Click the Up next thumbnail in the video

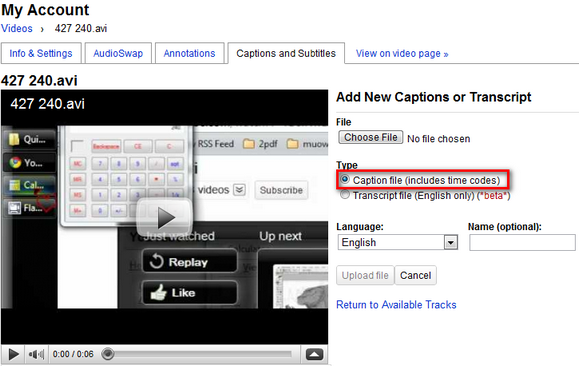300,286
